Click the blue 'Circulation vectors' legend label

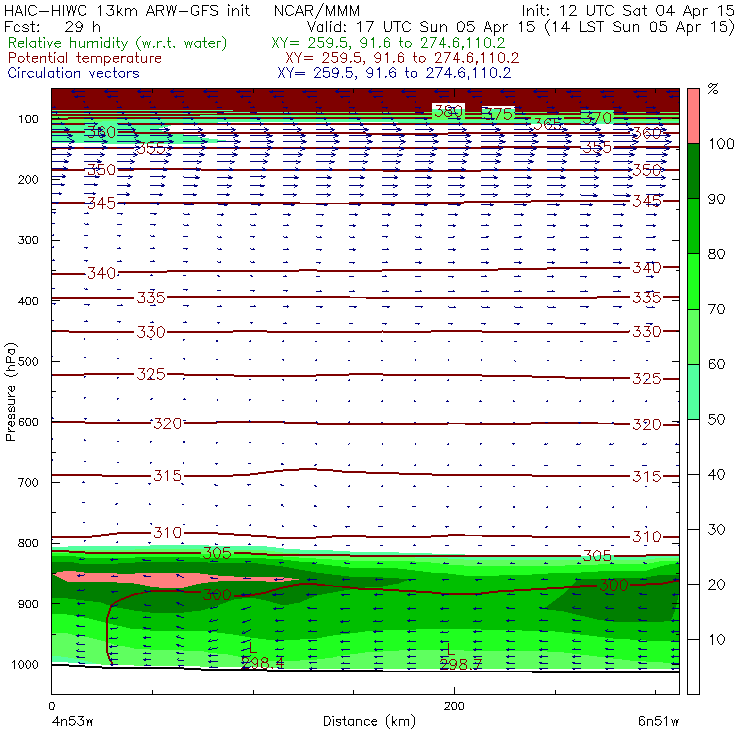74,73
